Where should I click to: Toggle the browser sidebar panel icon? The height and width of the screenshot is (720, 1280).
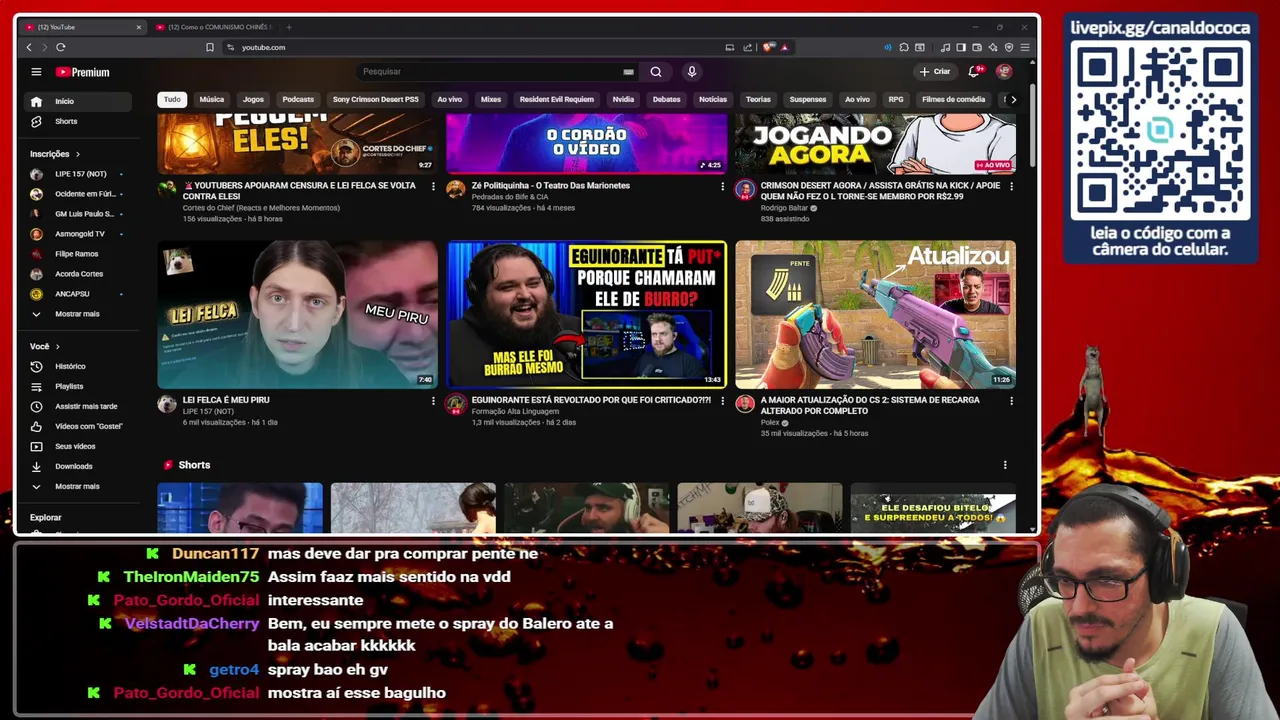coord(961,47)
